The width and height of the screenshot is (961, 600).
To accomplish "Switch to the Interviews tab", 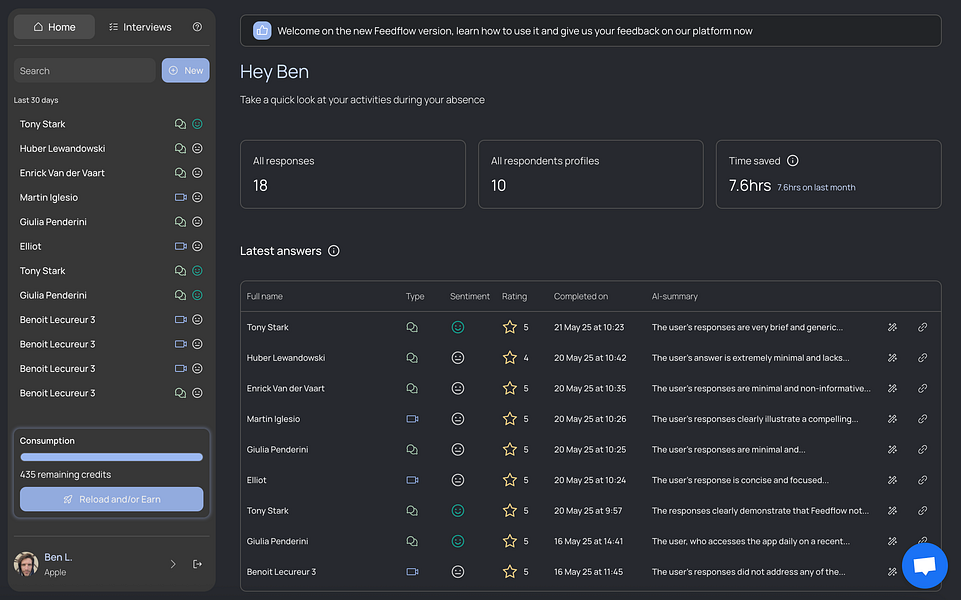I will pyautogui.click(x=140, y=27).
